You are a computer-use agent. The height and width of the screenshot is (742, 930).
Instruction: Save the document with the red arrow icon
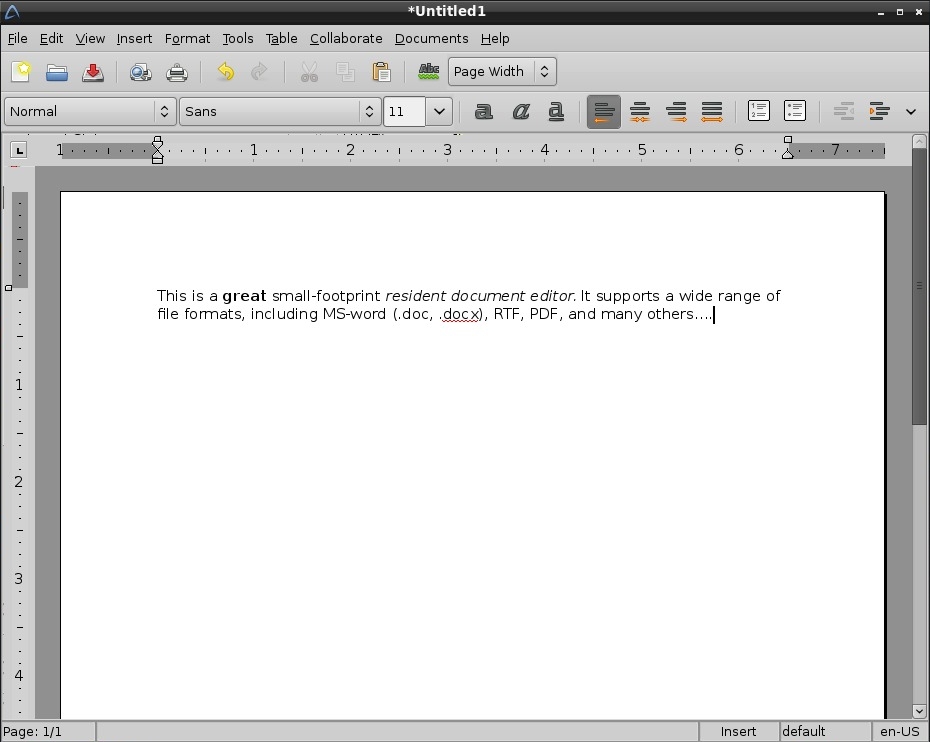point(93,72)
